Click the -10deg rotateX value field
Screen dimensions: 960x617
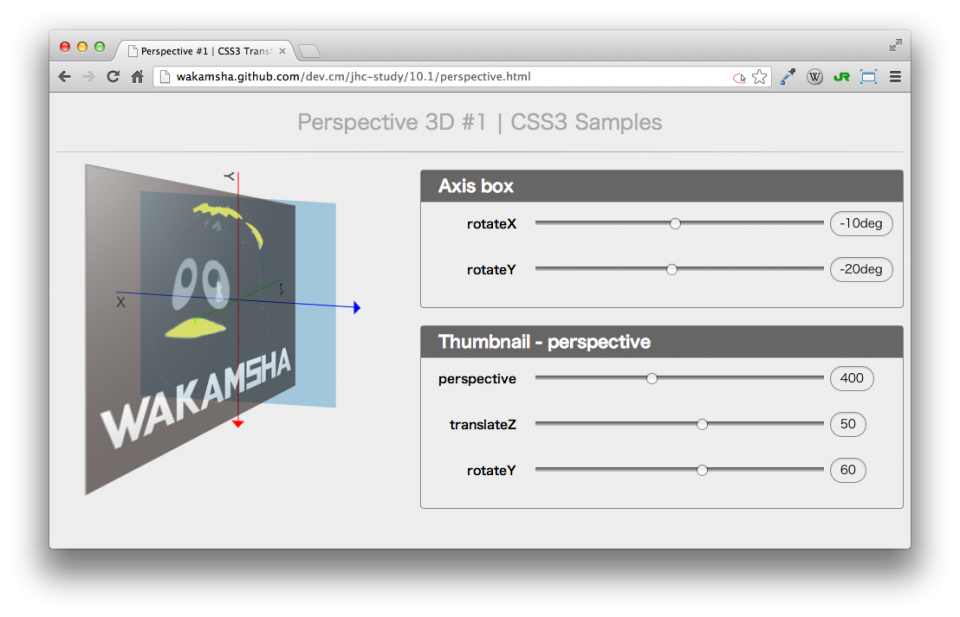click(x=861, y=223)
